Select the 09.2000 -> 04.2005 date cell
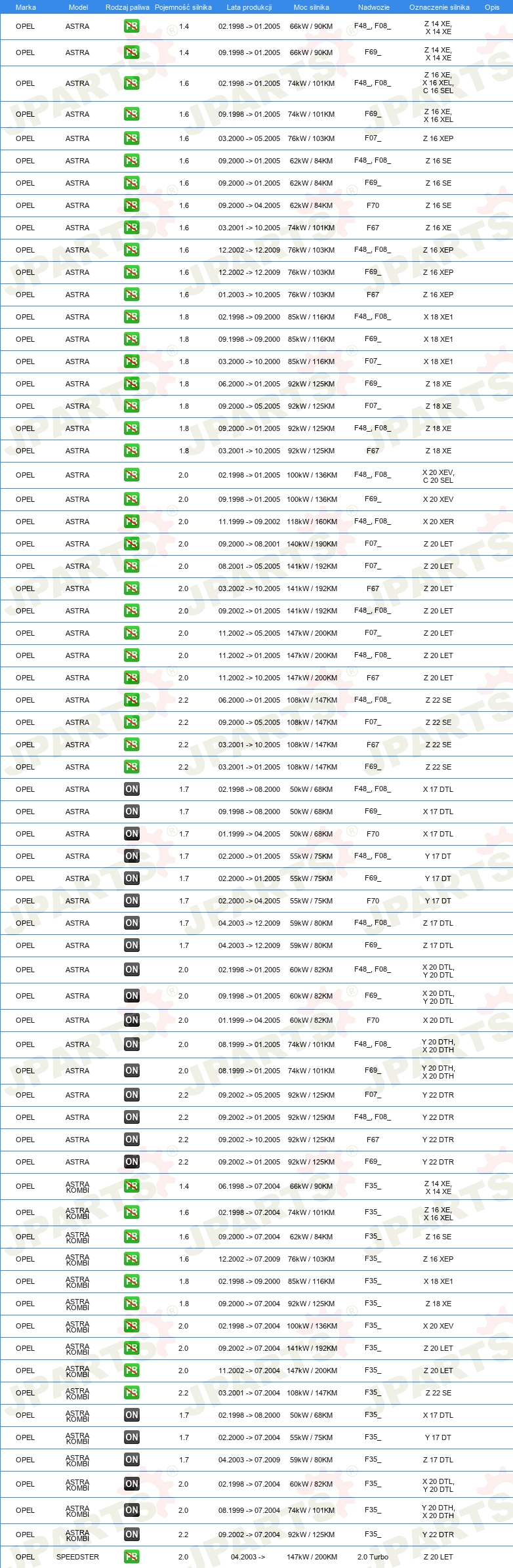 coord(249,205)
